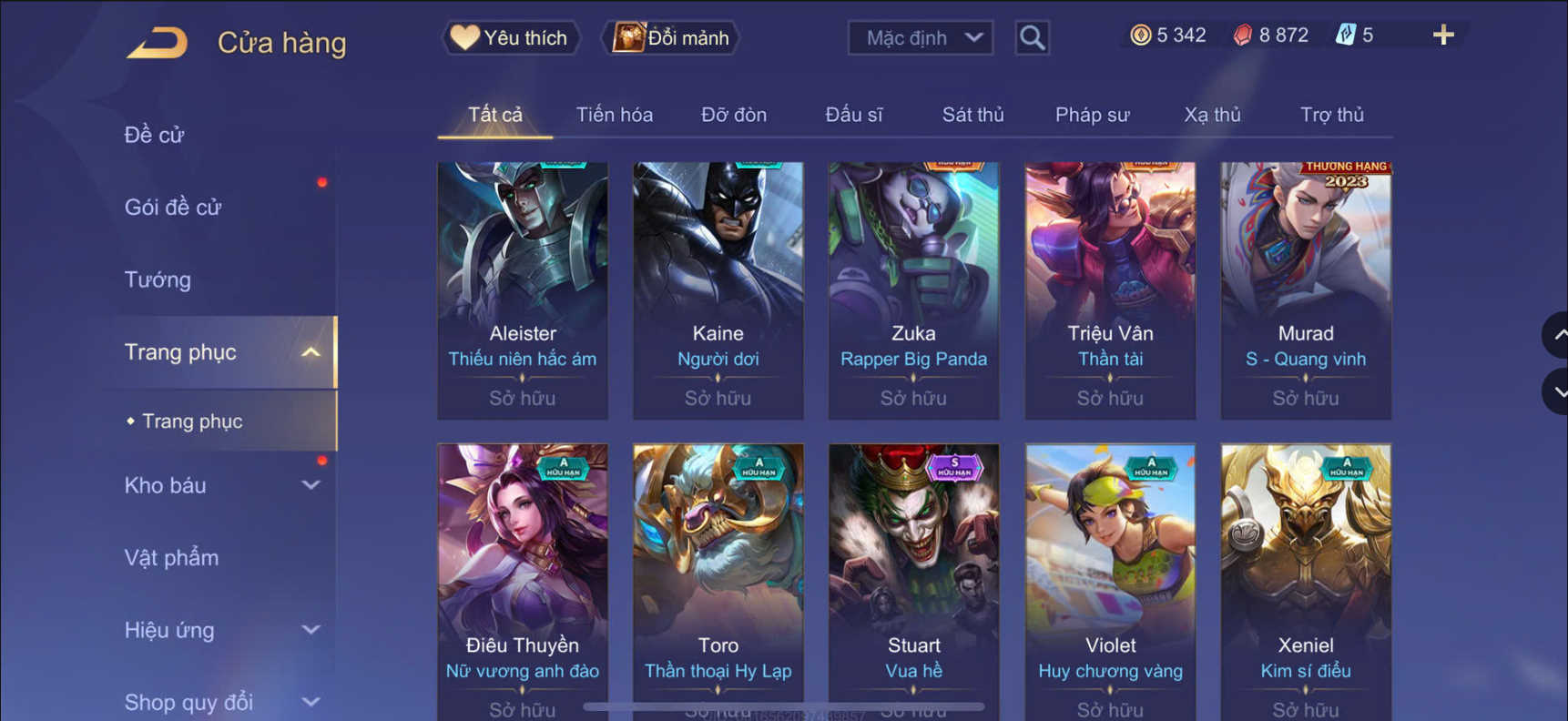The image size is (1568, 721).
Task: Tap the gold coin balance icon
Action: coord(1140,36)
